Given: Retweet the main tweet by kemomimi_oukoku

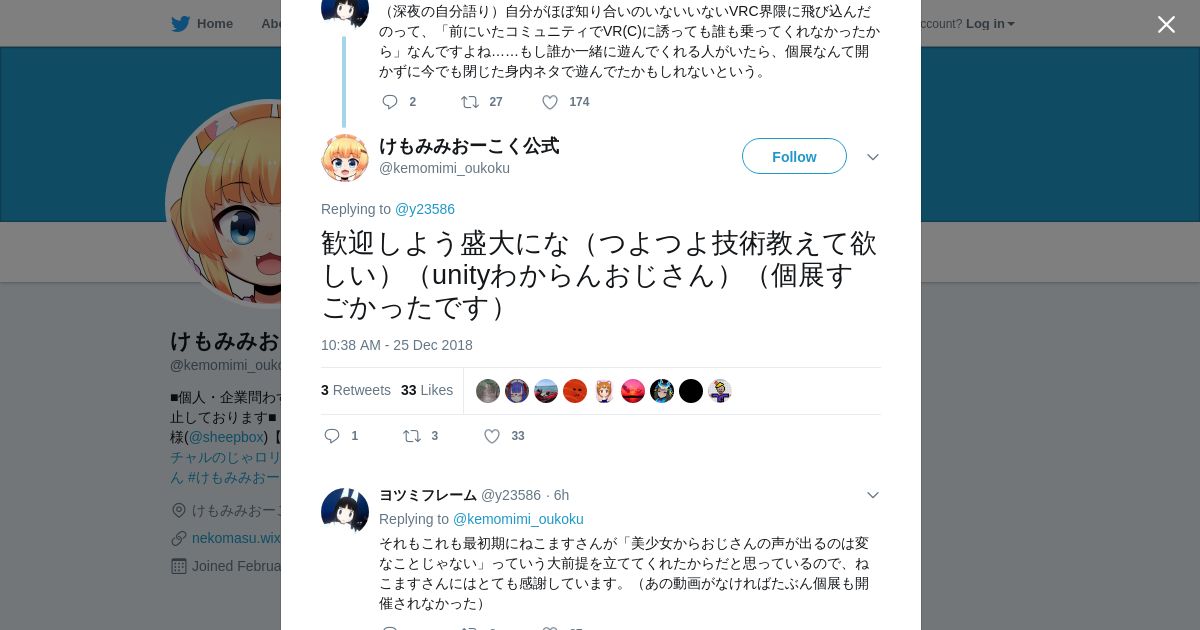Looking at the screenshot, I should point(412,436).
